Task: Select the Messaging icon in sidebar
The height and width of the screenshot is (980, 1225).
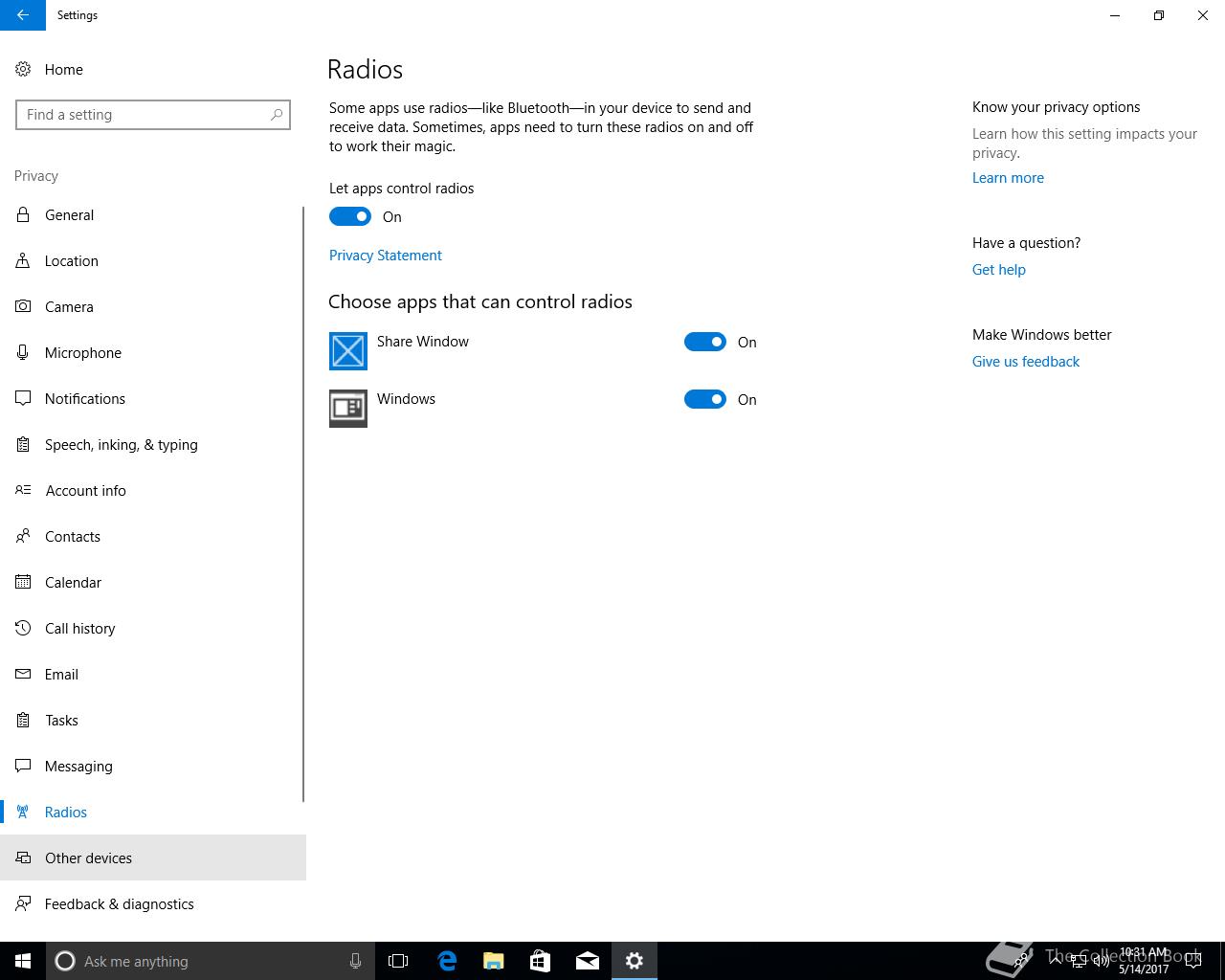Action: coord(23,767)
